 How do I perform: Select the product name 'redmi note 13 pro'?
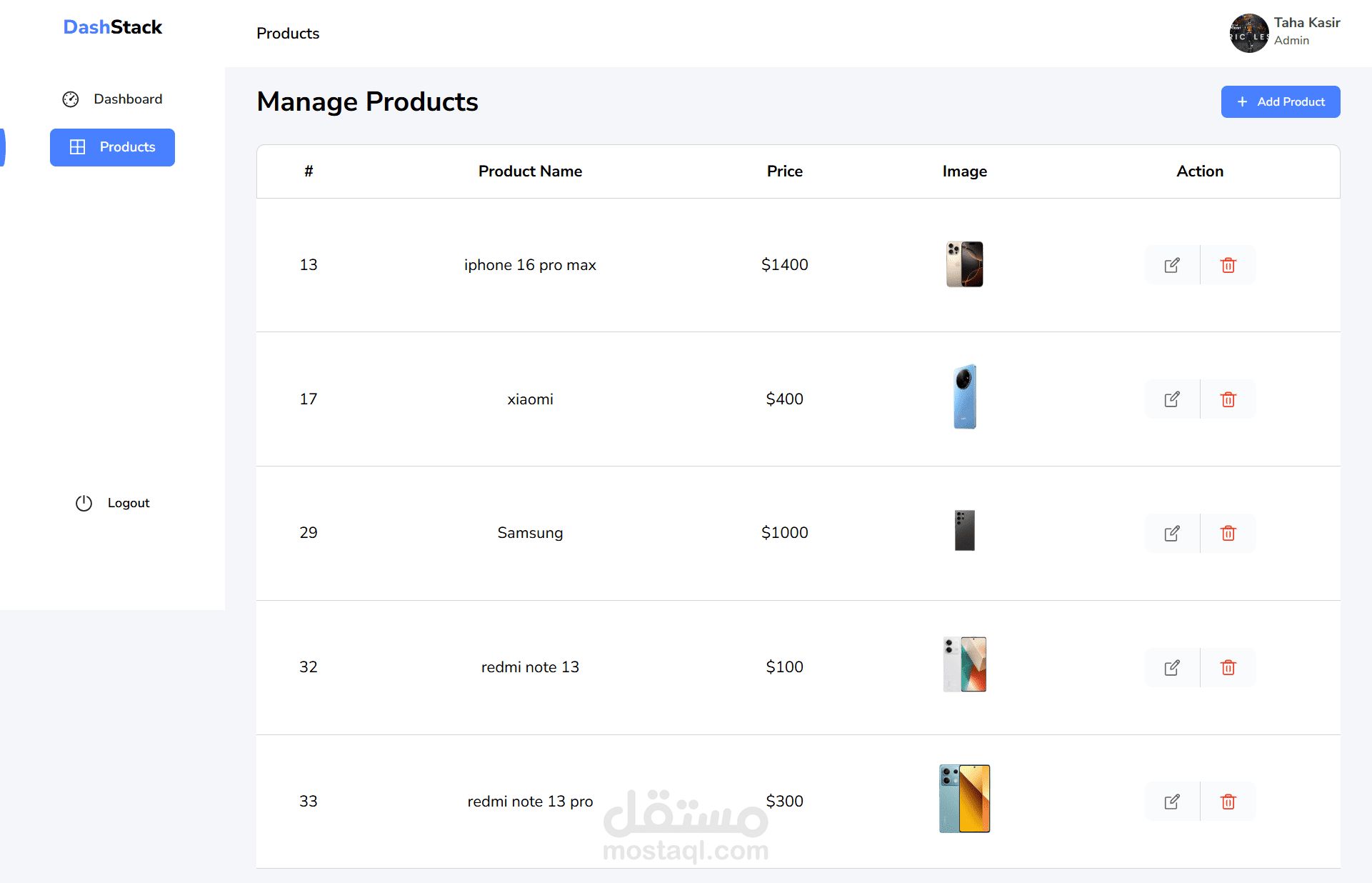[x=530, y=802]
